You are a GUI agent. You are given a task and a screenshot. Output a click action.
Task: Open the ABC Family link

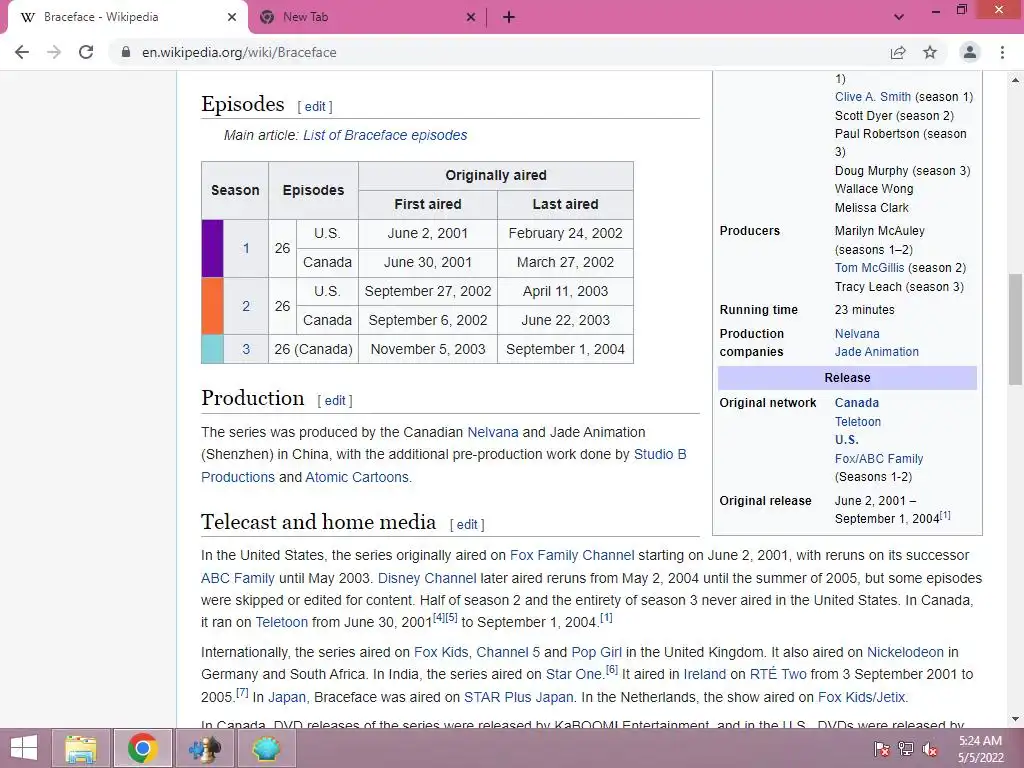click(238, 578)
